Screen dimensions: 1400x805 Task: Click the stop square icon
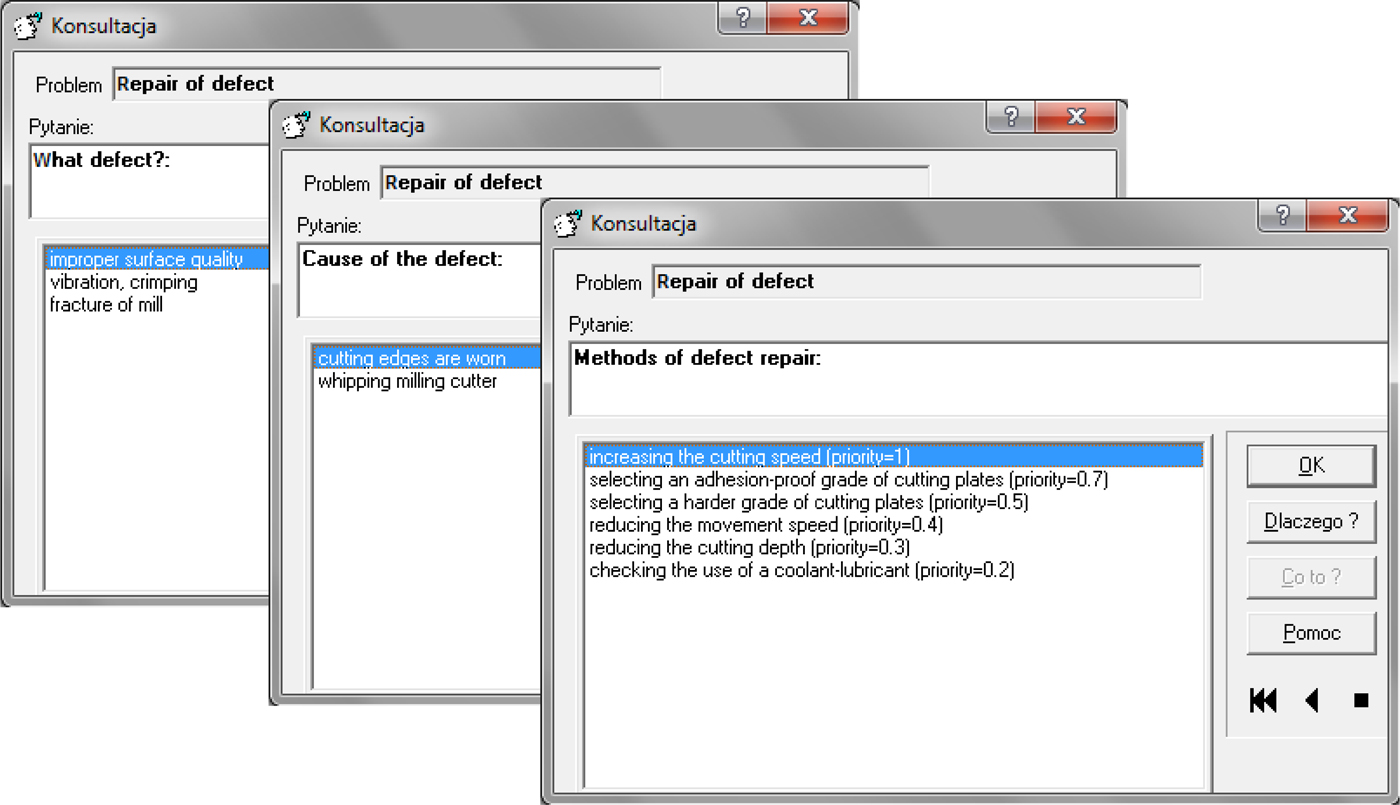tap(1361, 701)
